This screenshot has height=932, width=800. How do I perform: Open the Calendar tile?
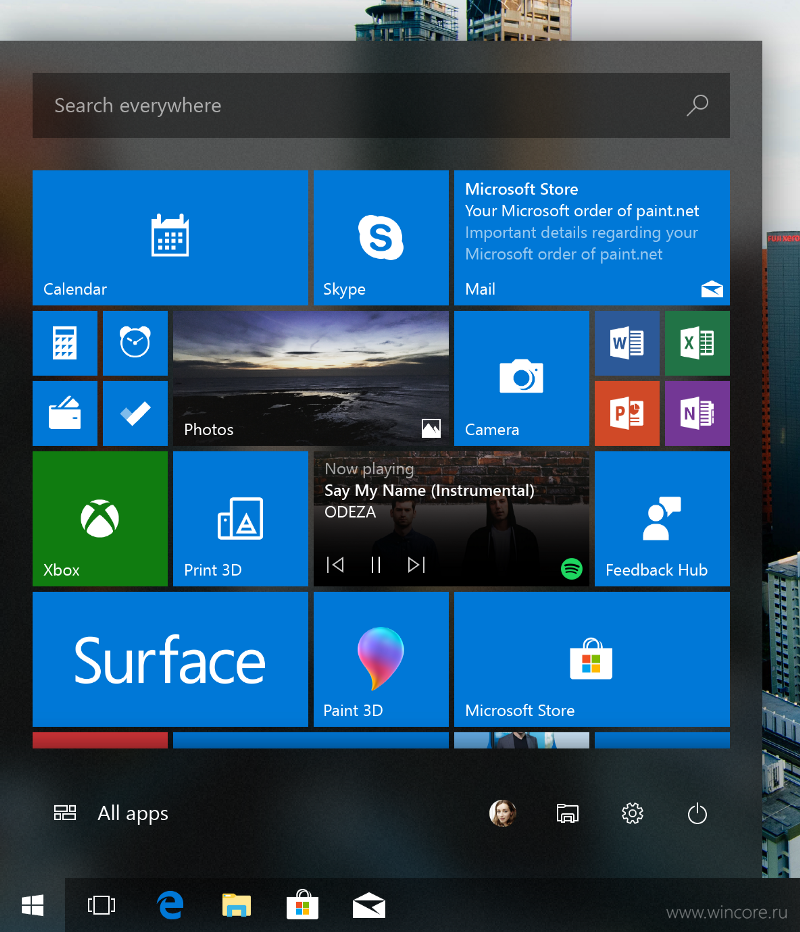[x=170, y=238]
